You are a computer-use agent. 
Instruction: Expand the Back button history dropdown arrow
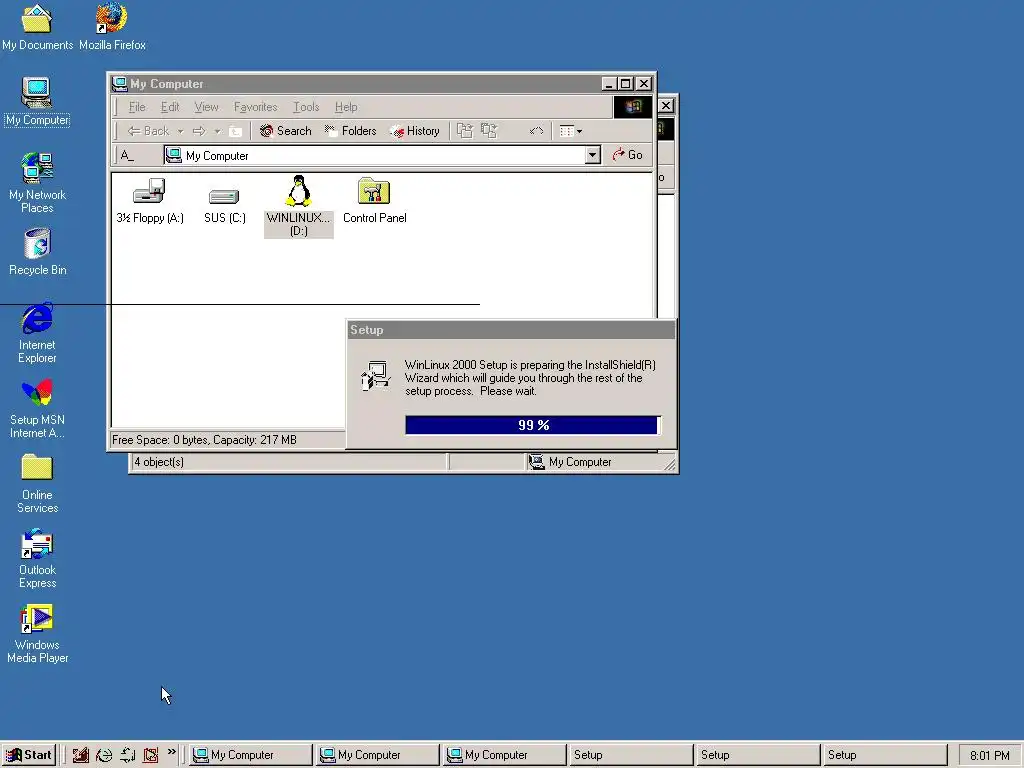point(180,131)
